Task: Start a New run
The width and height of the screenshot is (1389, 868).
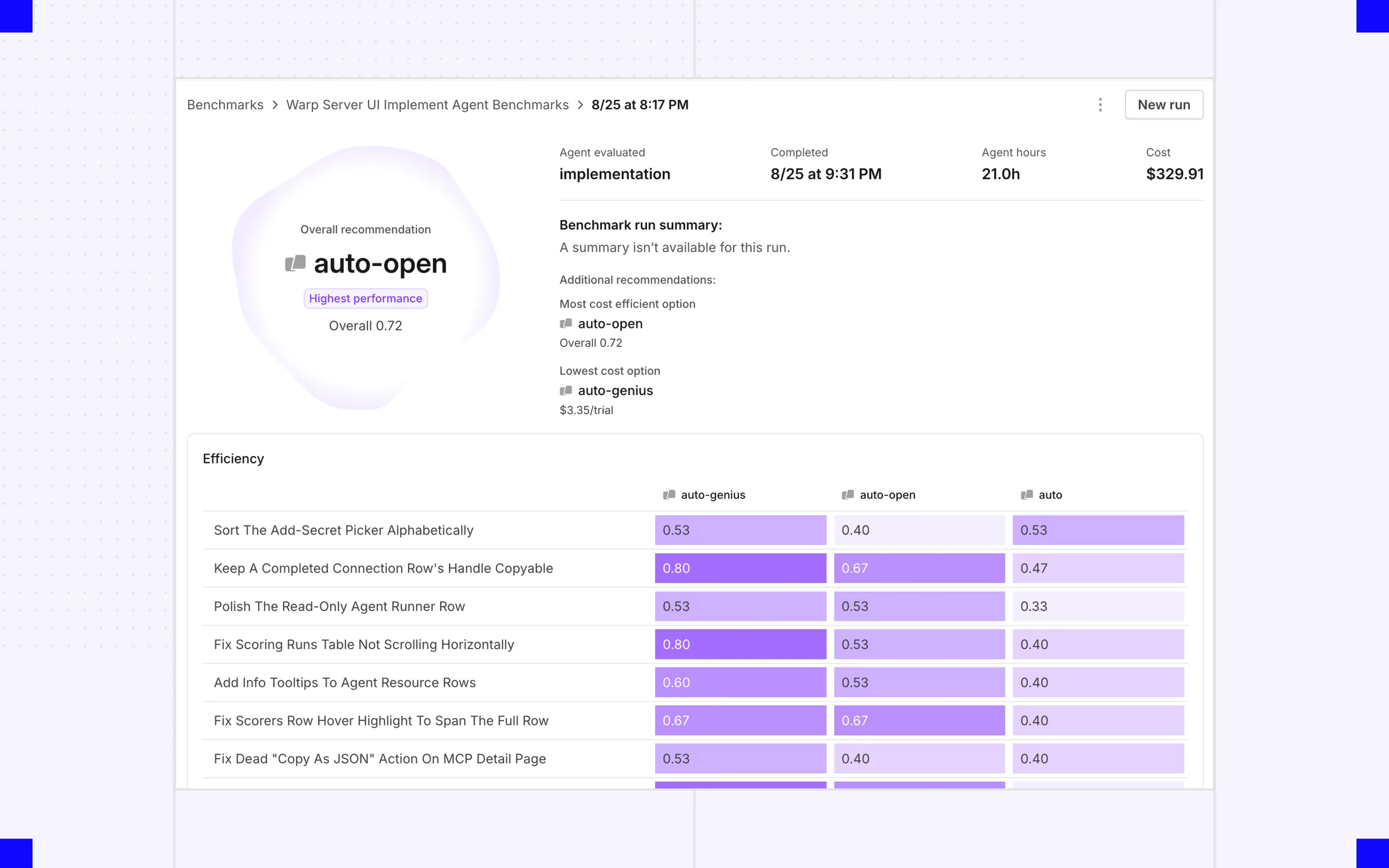Action: [x=1164, y=105]
